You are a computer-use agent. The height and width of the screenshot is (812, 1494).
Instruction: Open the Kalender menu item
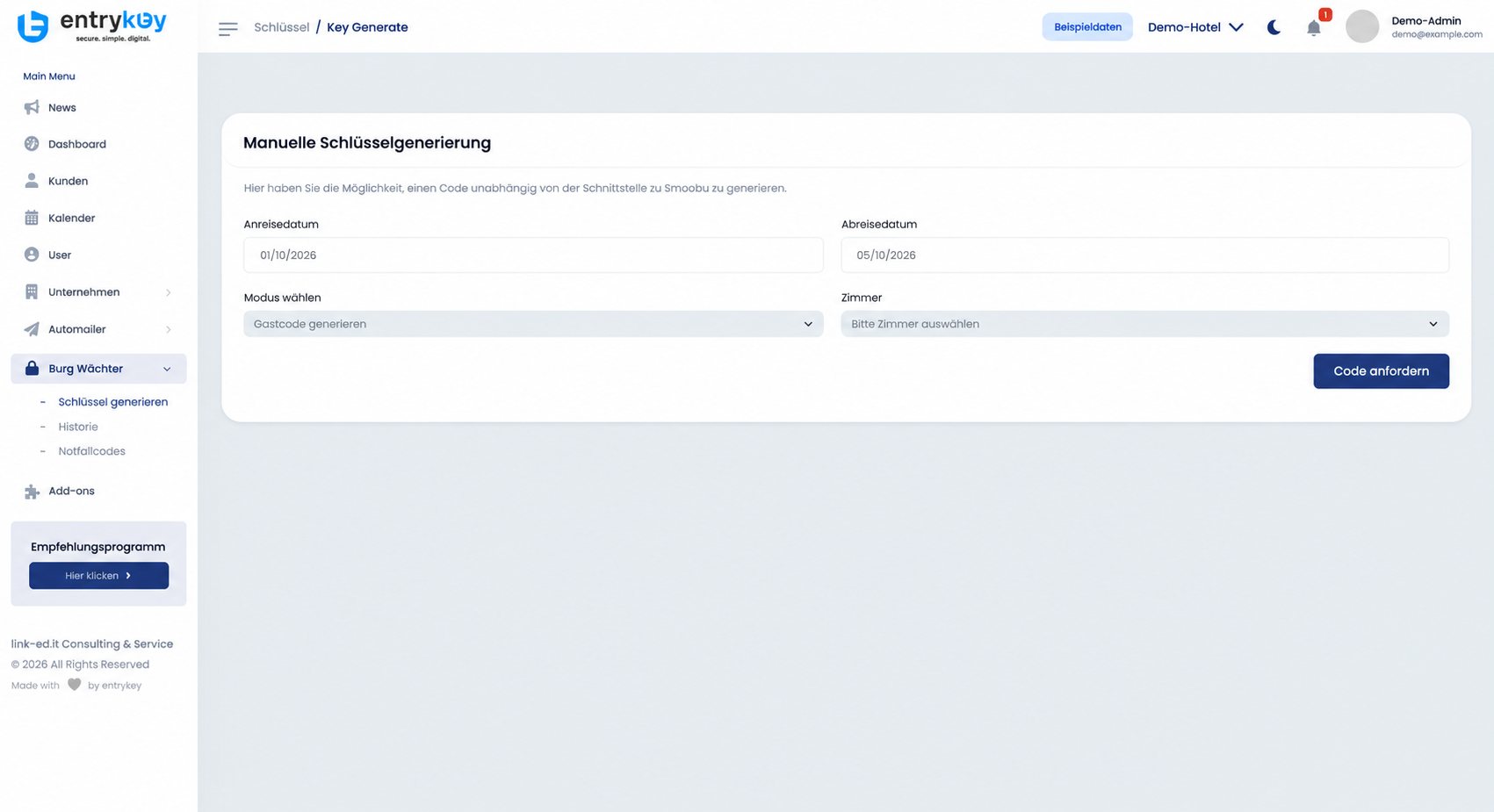(71, 218)
